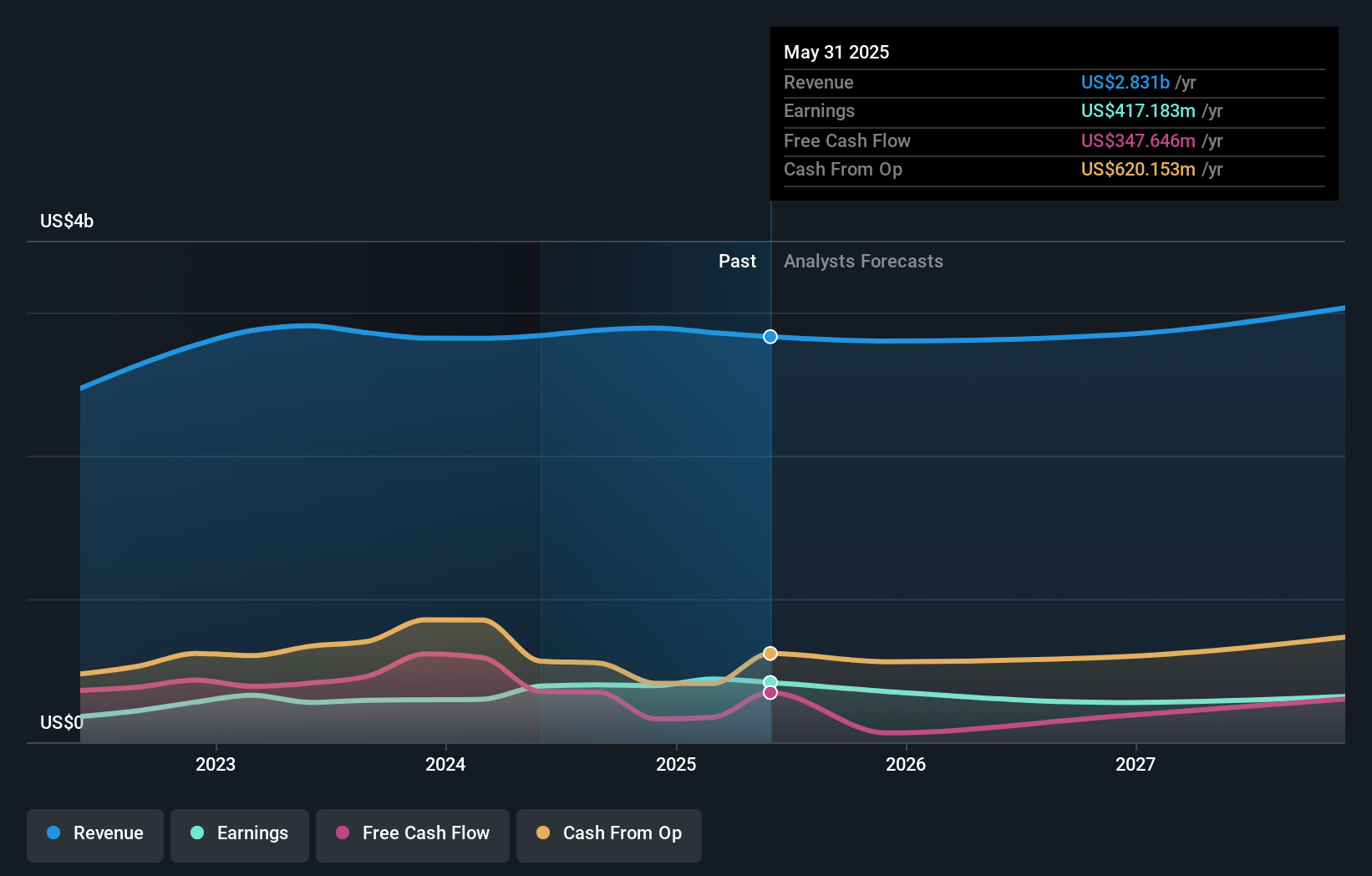Viewport: 1372px width, 876px height.
Task: Click the Past section label
Action: click(737, 262)
